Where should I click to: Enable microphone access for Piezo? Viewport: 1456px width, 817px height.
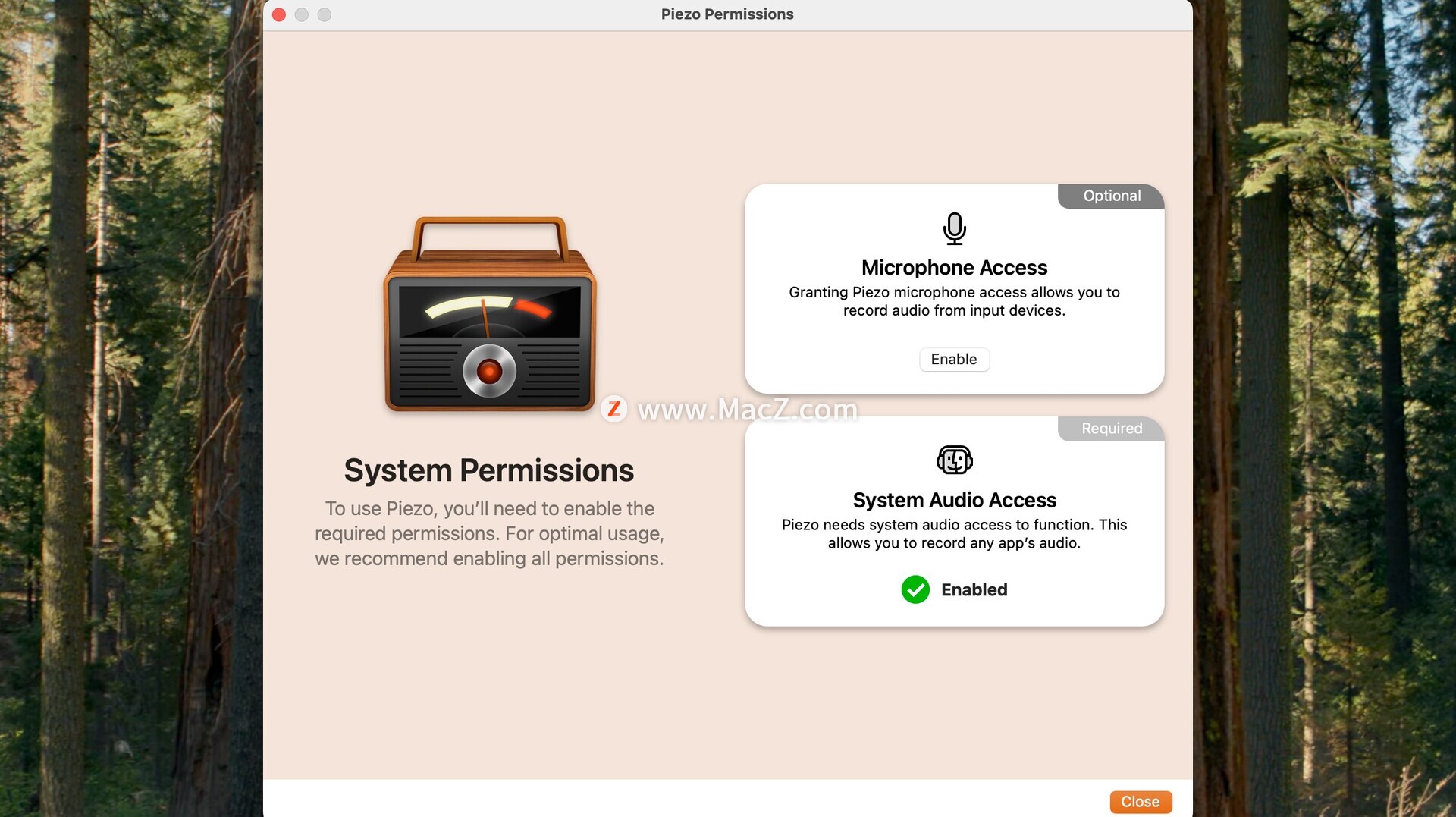pos(954,360)
